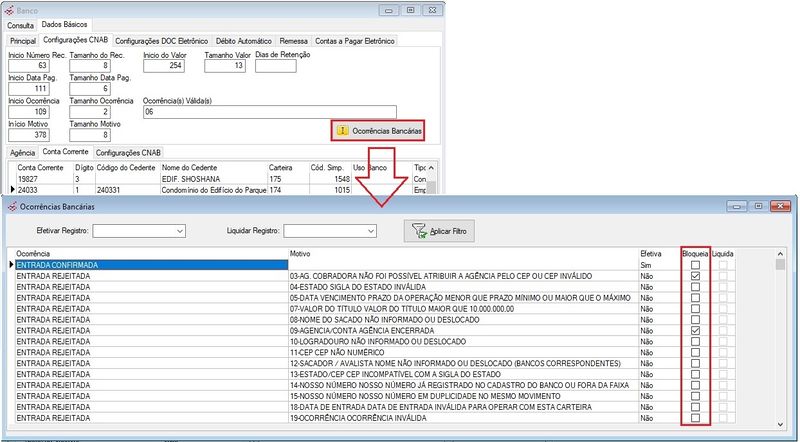Check Bloqueia for 04-ESTADO SIGLA row
Screen dimensions: 800x442
click(x=695, y=287)
